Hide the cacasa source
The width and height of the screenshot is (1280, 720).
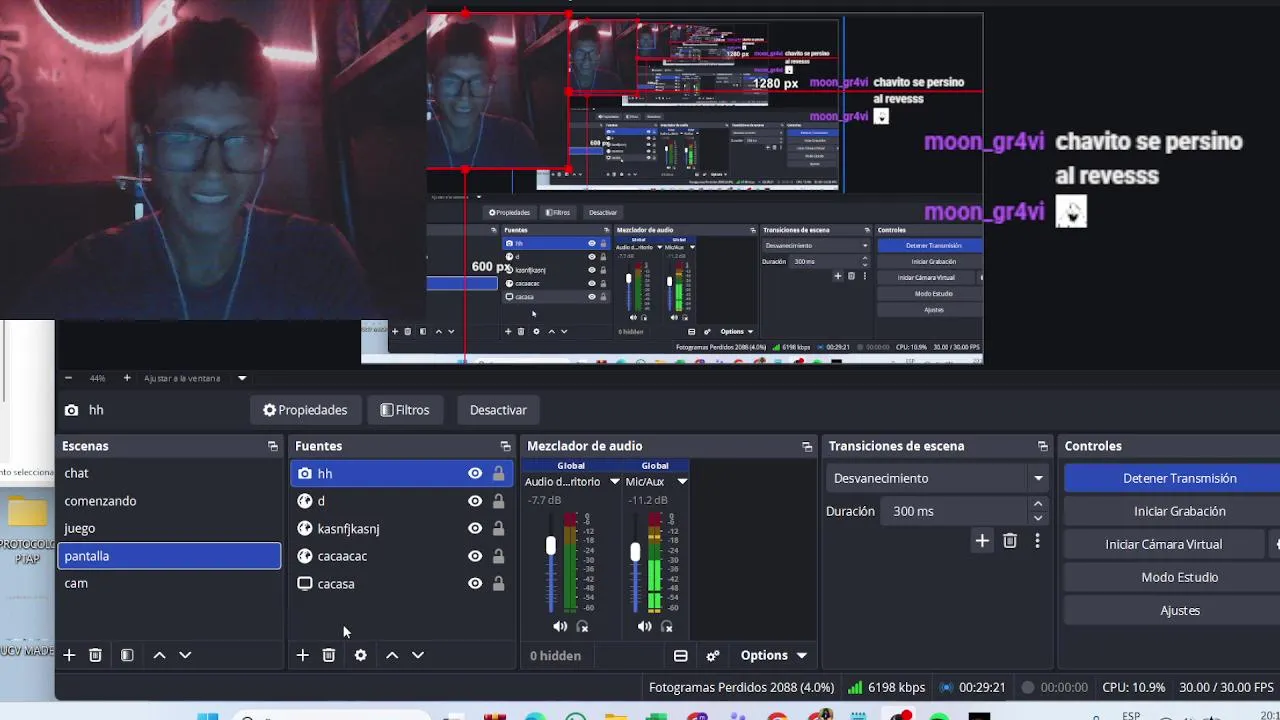coord(475,583)
